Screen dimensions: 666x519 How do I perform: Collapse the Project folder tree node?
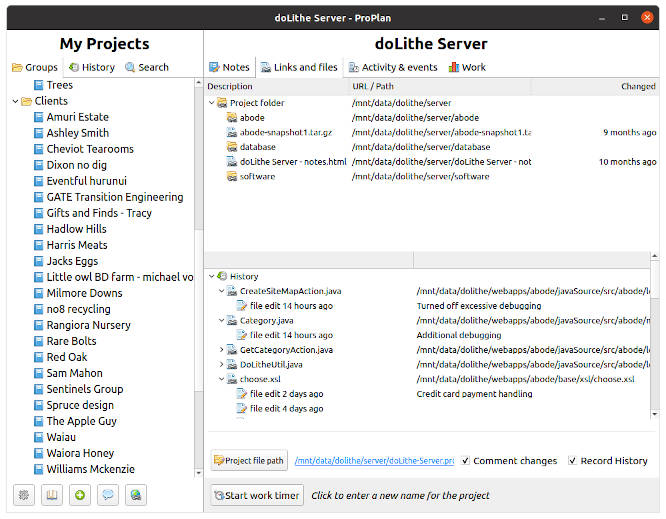211,103
